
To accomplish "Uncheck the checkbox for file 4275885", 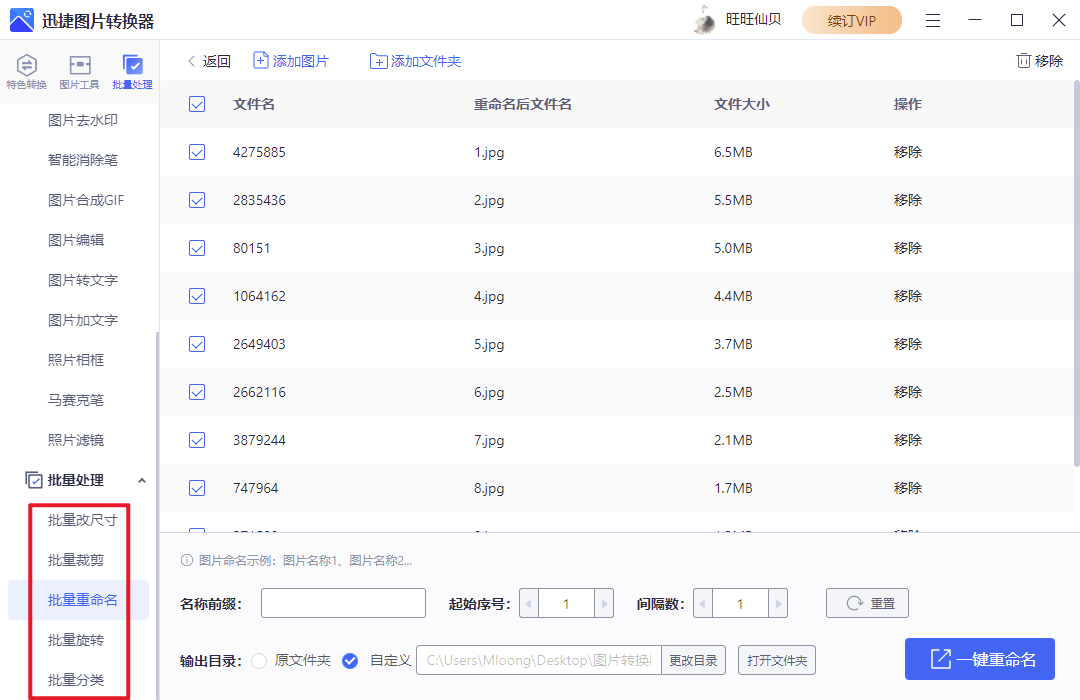I will point(197,152).
